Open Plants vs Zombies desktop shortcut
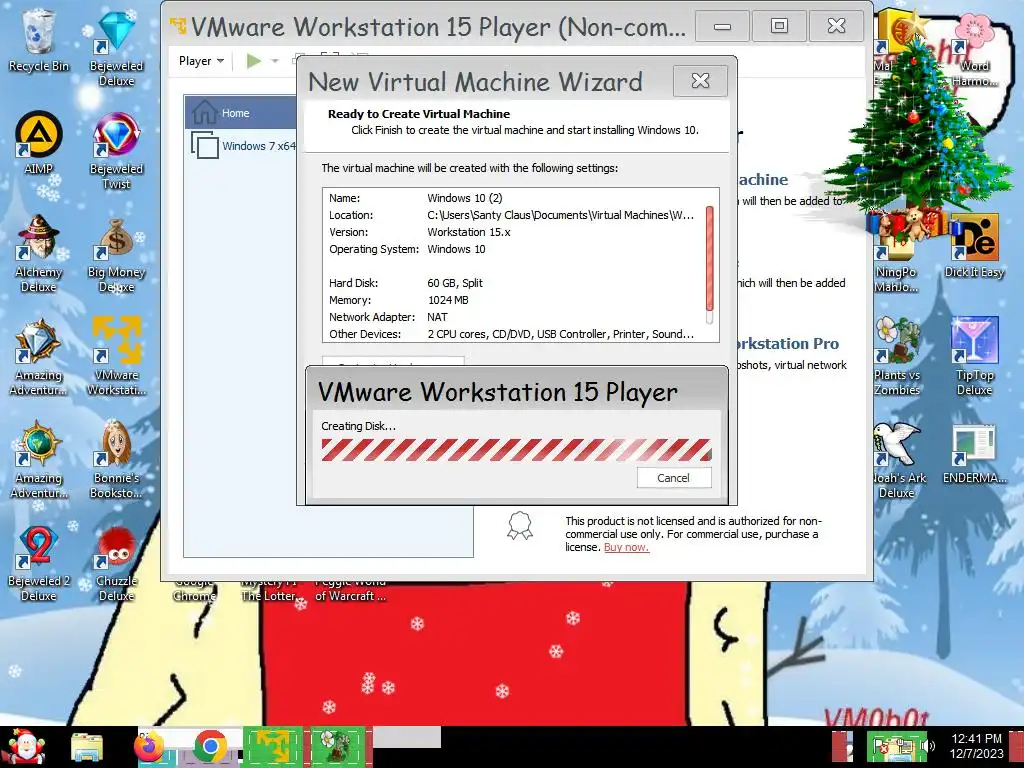Image resolution: width=1024 pixels, height=768 pixels. point(897,357)
